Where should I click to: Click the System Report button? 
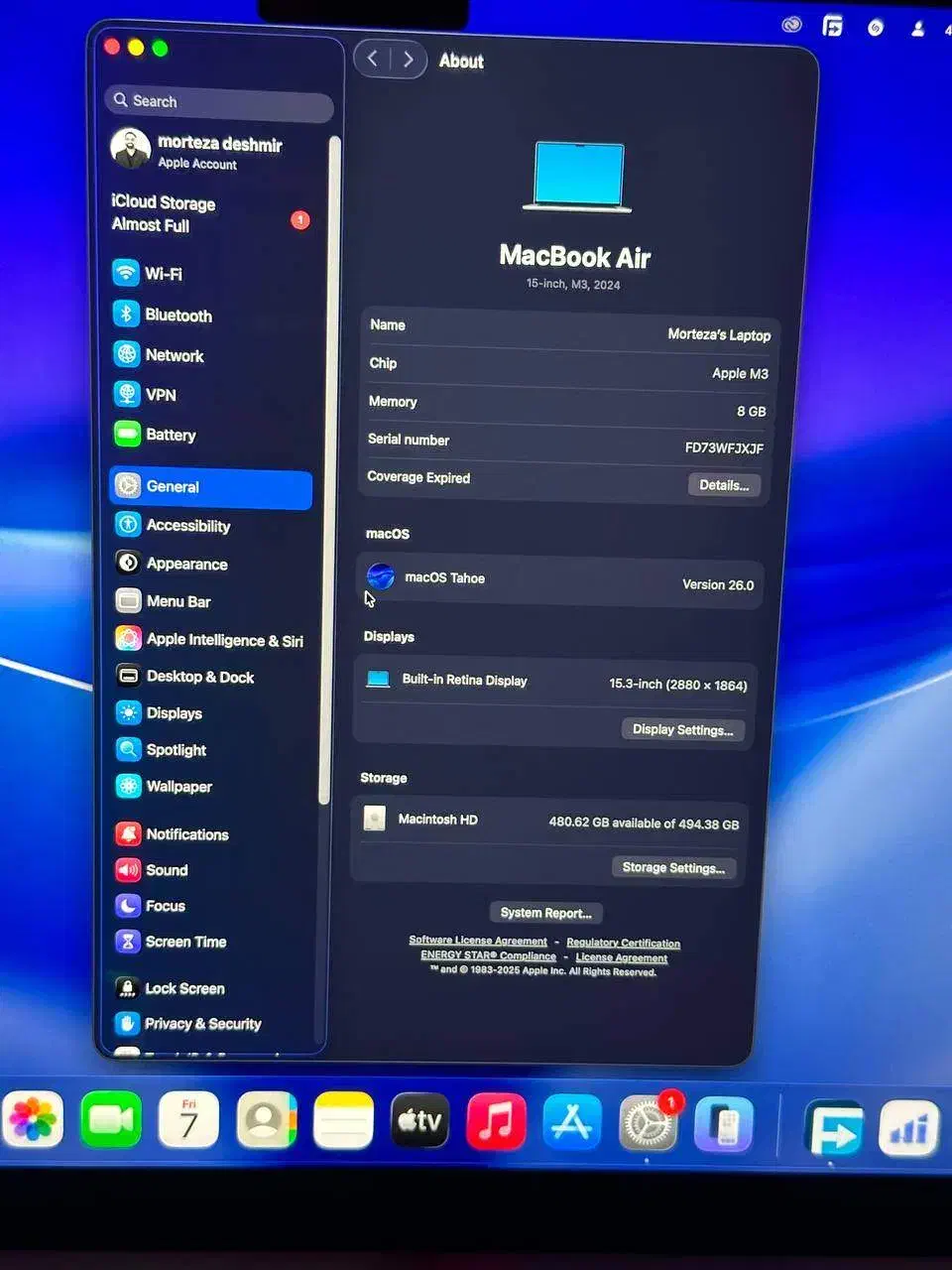[x=545, y=912]
